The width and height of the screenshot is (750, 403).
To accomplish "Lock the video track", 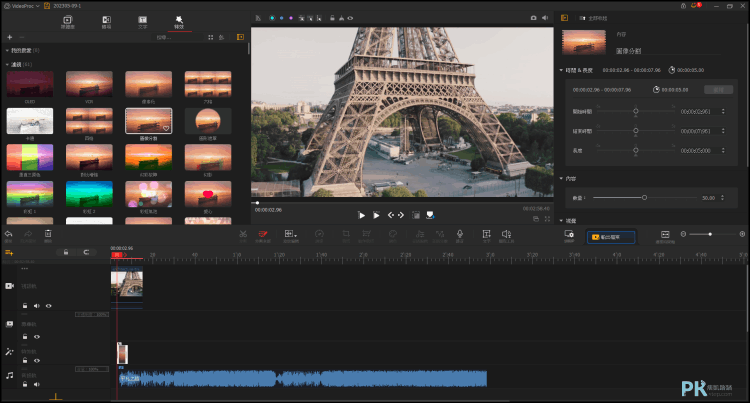I will [x=25, y=305].
